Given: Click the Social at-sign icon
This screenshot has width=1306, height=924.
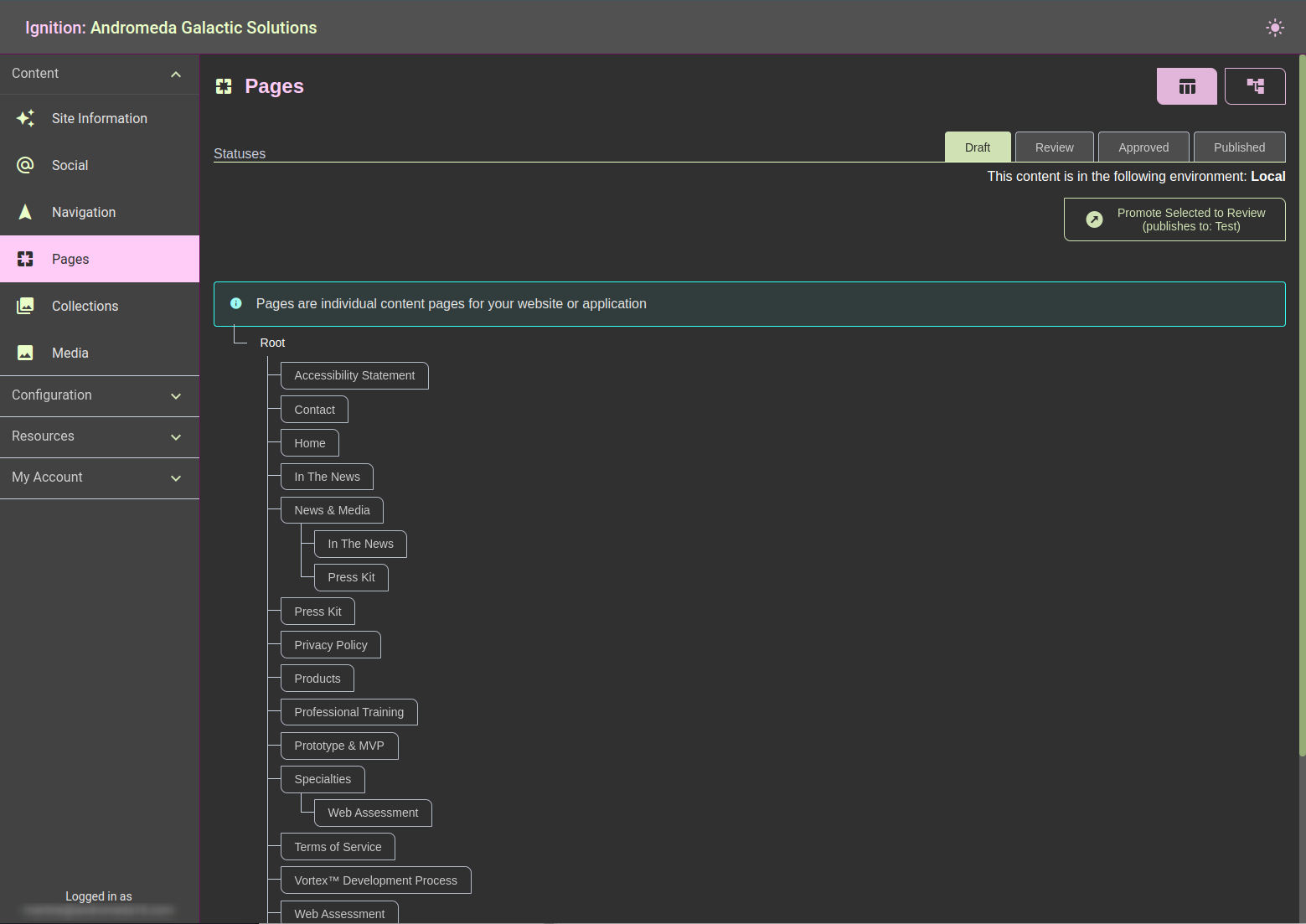Looking at the screenshot, I should tap(26, 165).
